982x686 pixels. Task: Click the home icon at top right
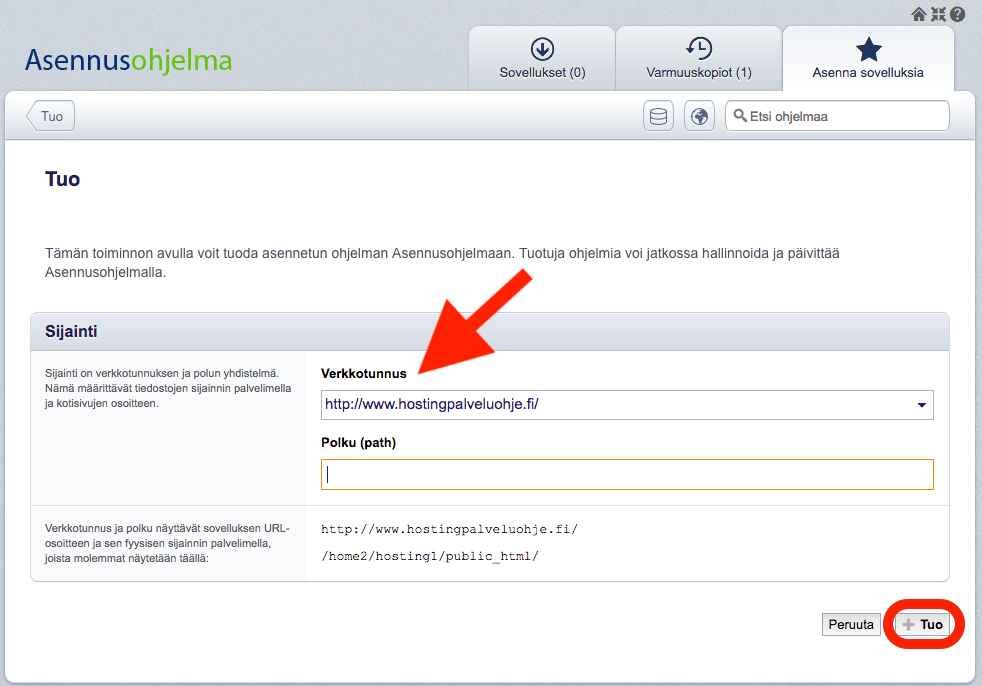click(x=918, y=14)
